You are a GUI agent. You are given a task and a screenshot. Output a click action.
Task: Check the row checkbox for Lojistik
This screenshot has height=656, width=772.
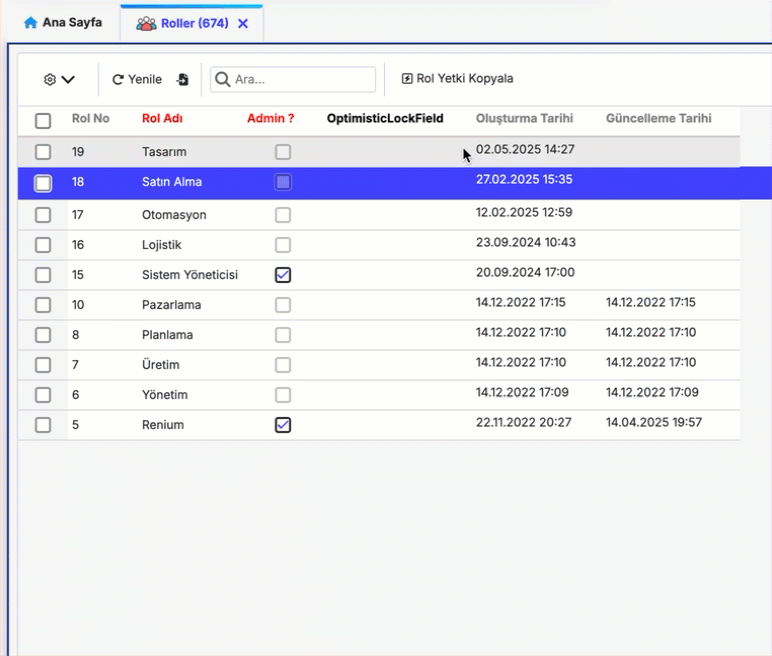point(43,245)
